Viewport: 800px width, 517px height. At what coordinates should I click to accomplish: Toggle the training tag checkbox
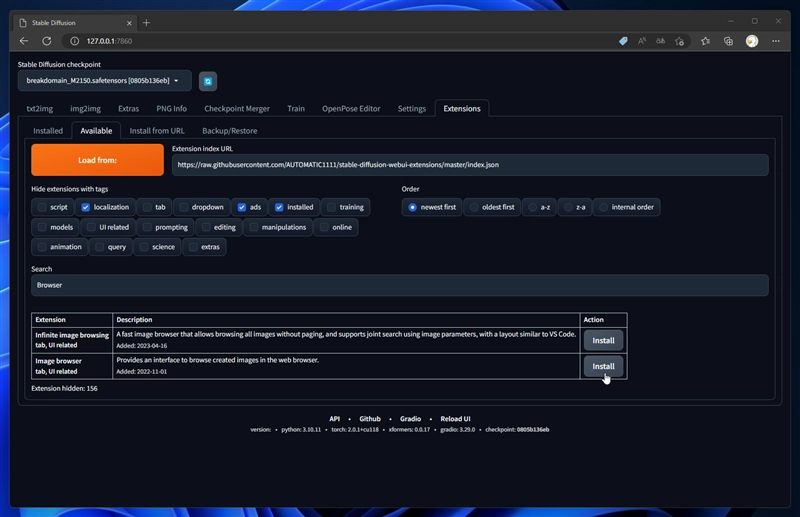click(331, 207)
